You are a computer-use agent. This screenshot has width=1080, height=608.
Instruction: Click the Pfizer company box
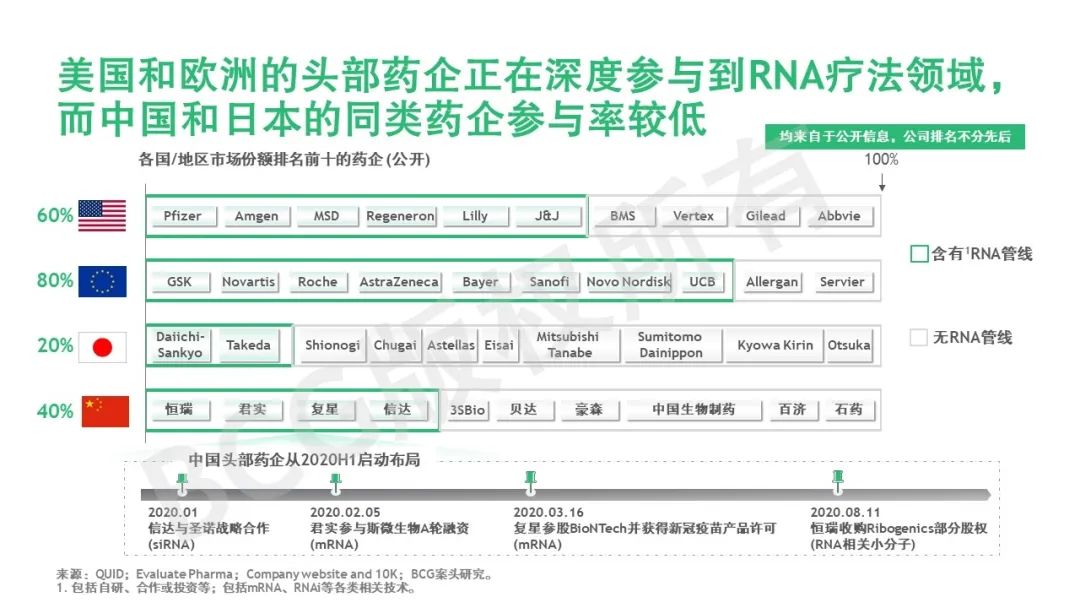(x=183, y=216)
